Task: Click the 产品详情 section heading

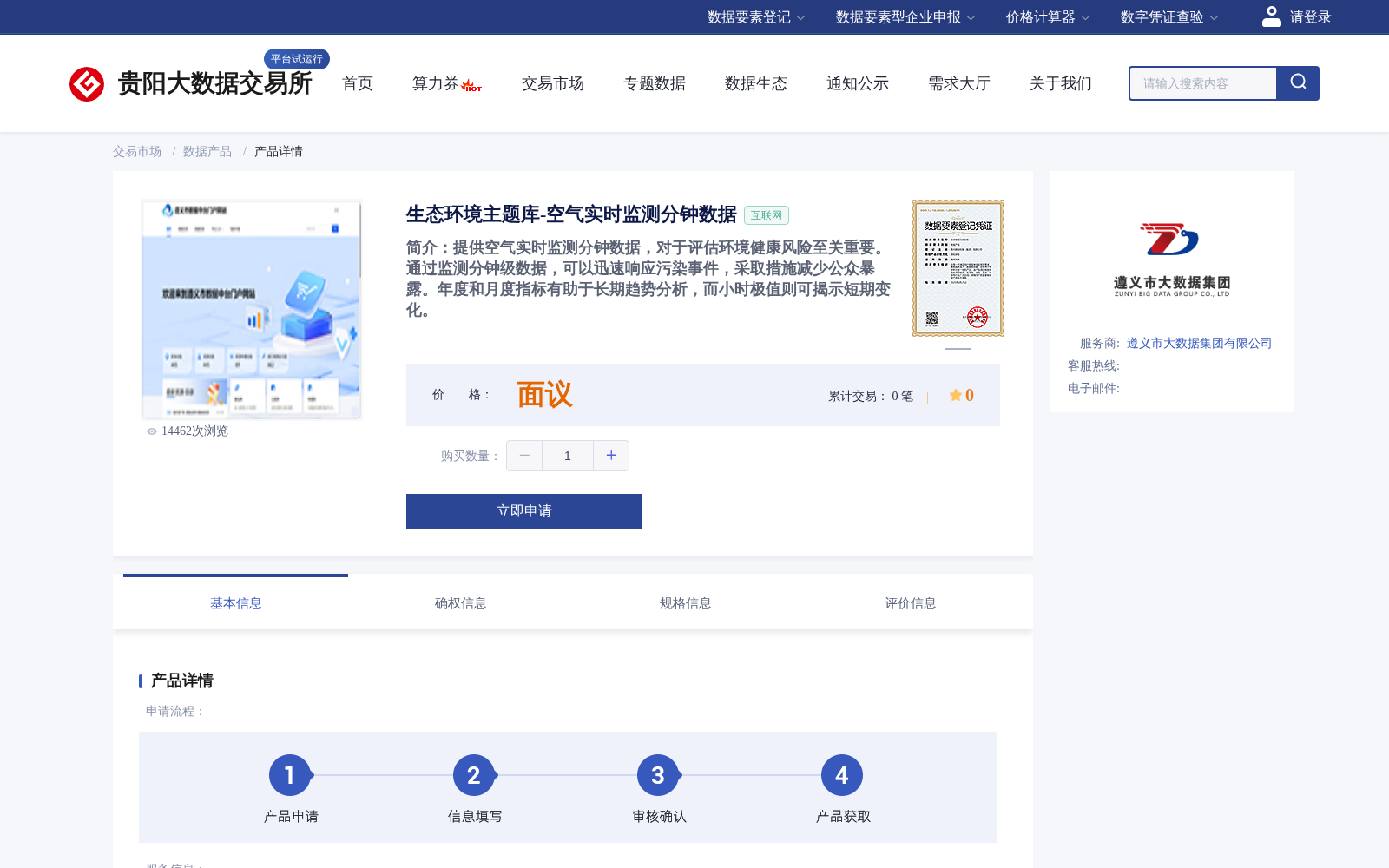Action: (182, 681)
